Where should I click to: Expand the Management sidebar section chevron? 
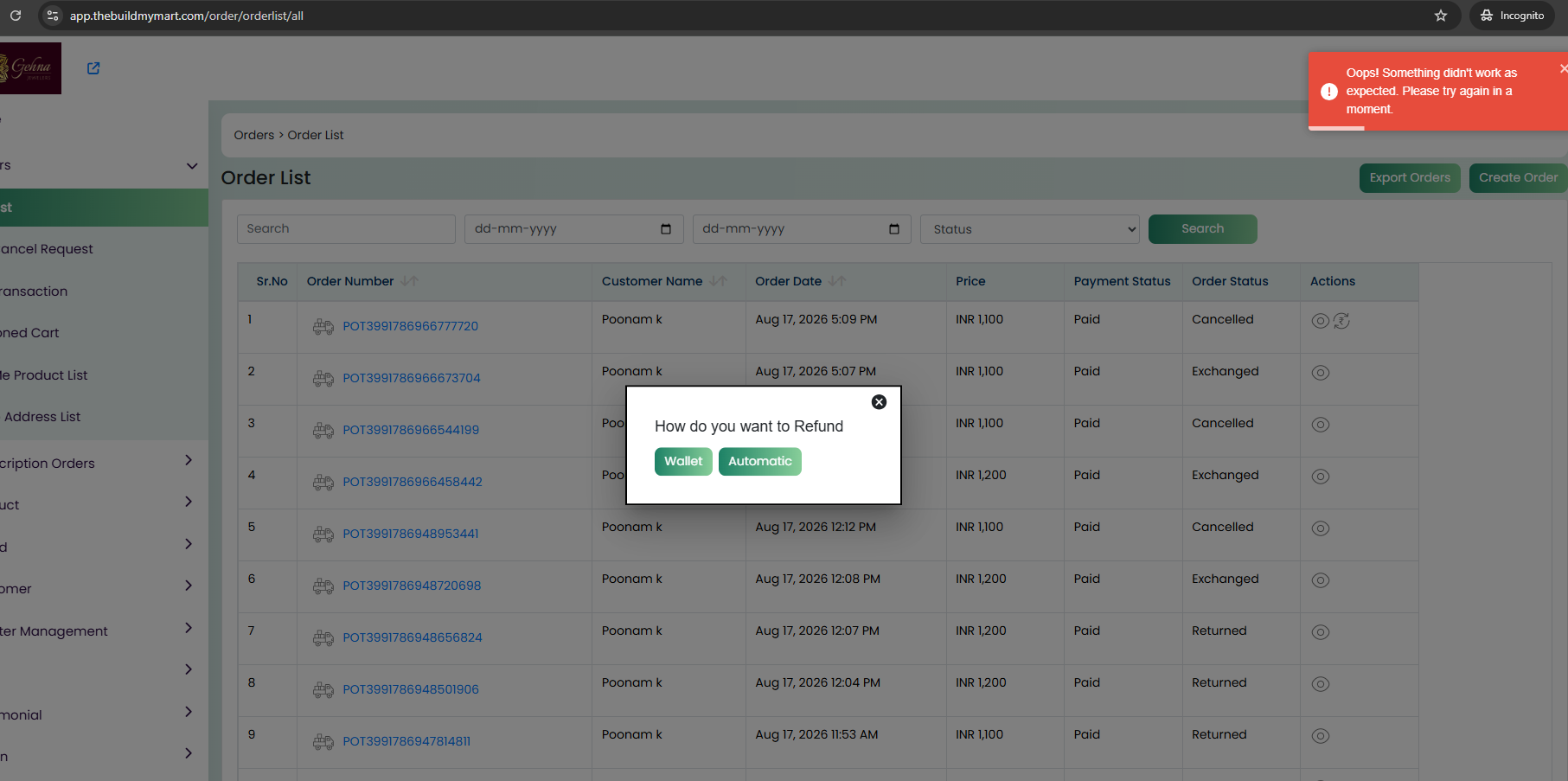pos(189,628)
